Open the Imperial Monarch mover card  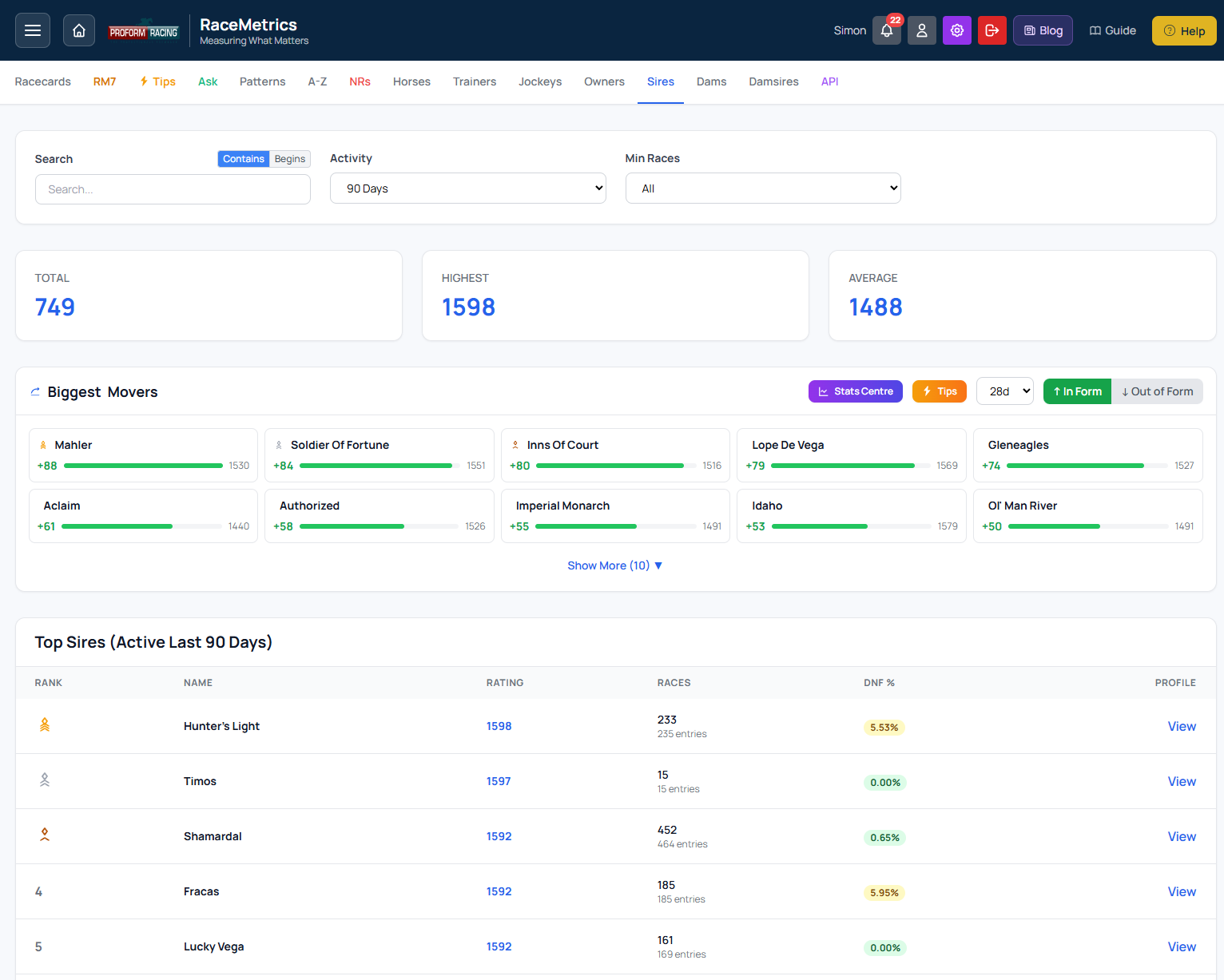tap(615, 516)
